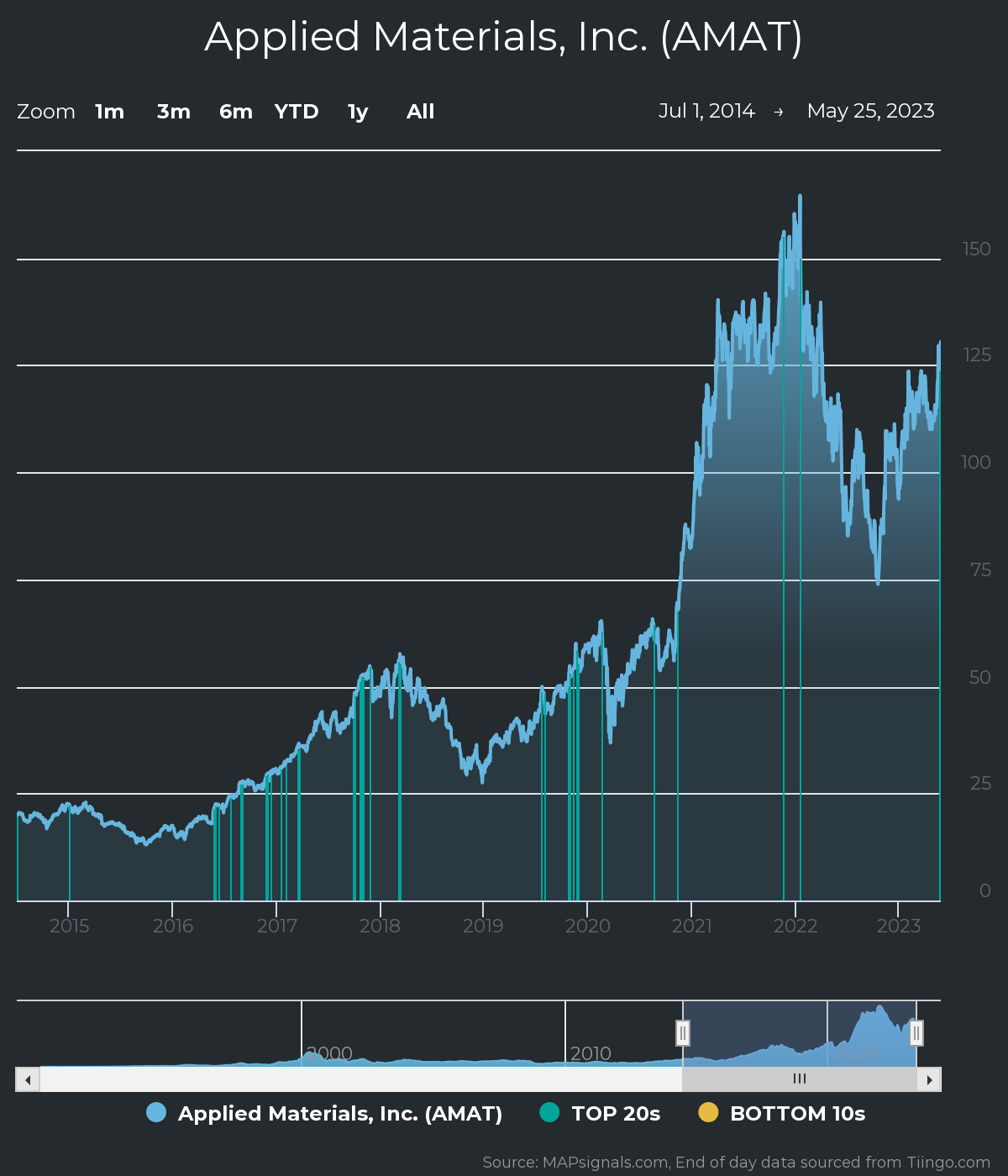Click the 2000 label in the navigator
The width and height of the screenshot is (1008, 1176).
point(329,1053)
